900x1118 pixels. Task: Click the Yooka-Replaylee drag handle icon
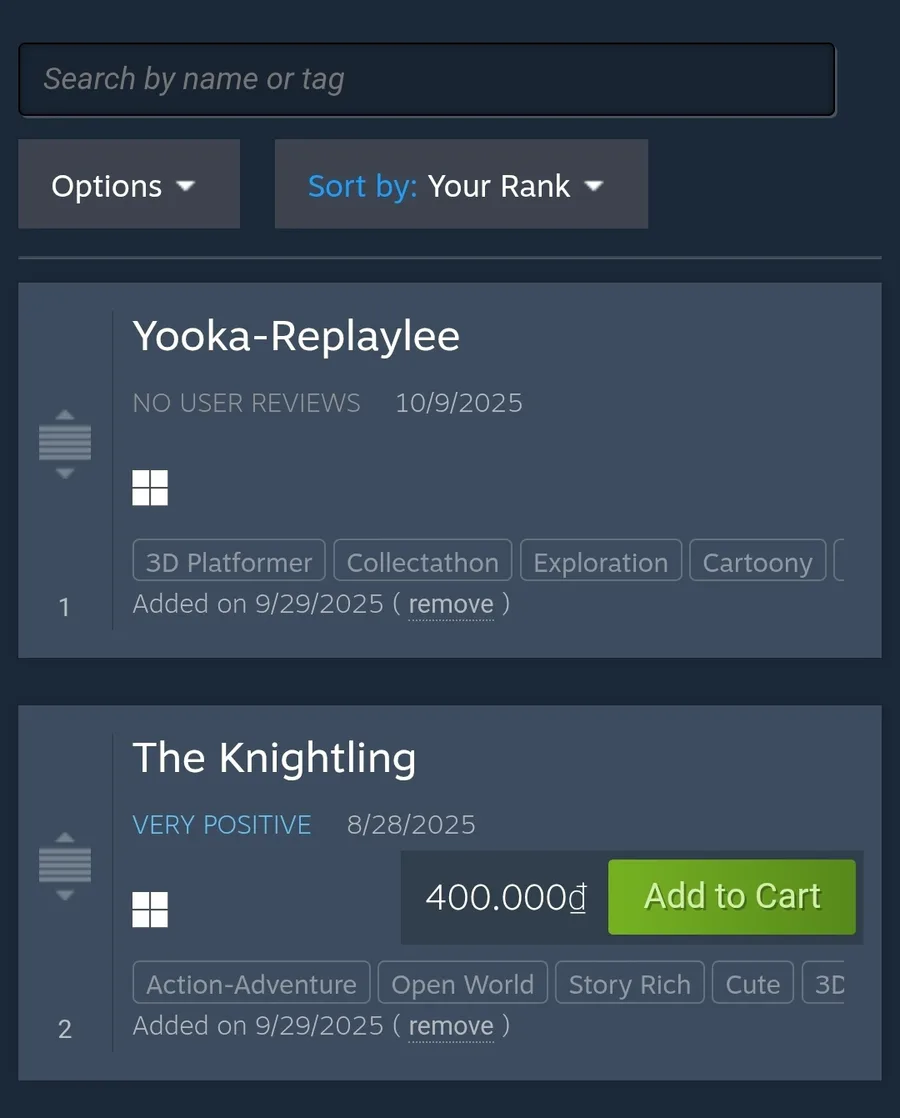(x=65, y=443)
